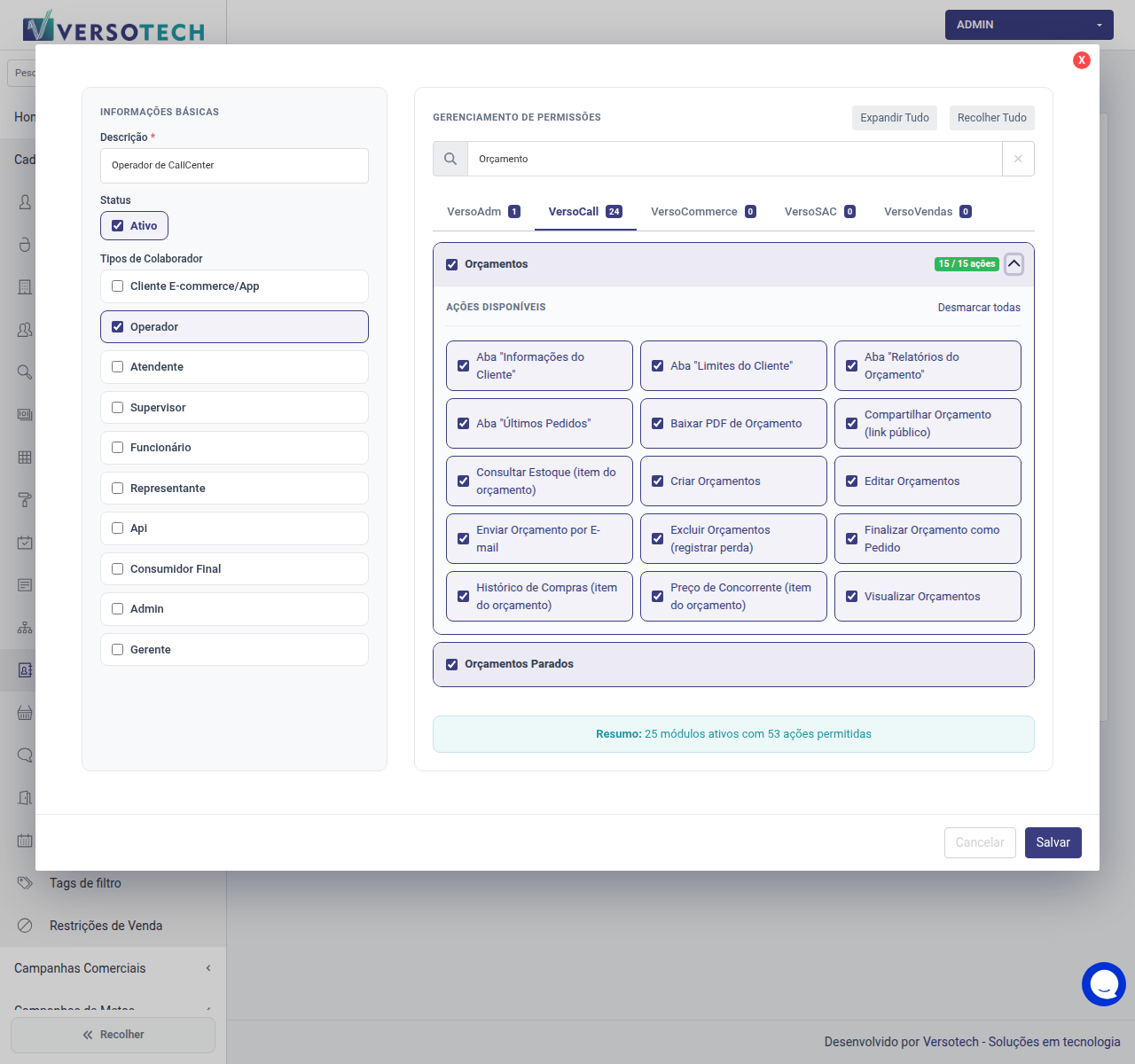The height and width of the screenshot is (1064, 1135).
Task: Check the Atendente collaborator type
Action: [118, 367]
